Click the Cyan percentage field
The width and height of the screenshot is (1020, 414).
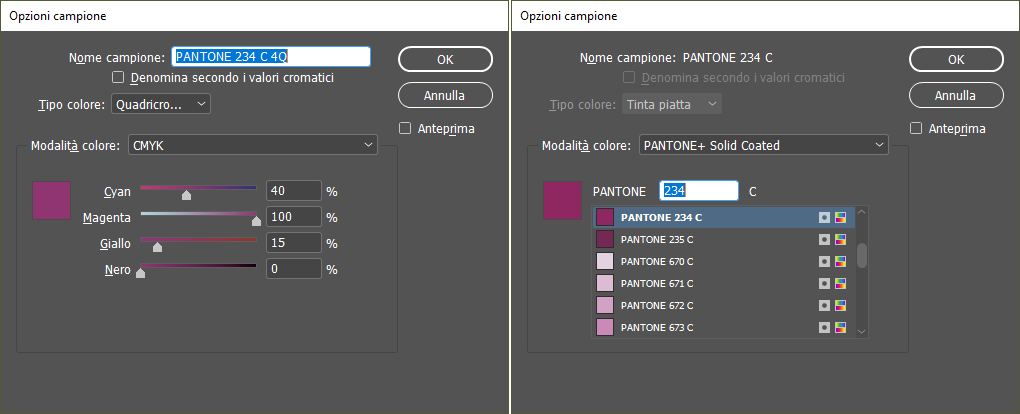tap(294, 191)
